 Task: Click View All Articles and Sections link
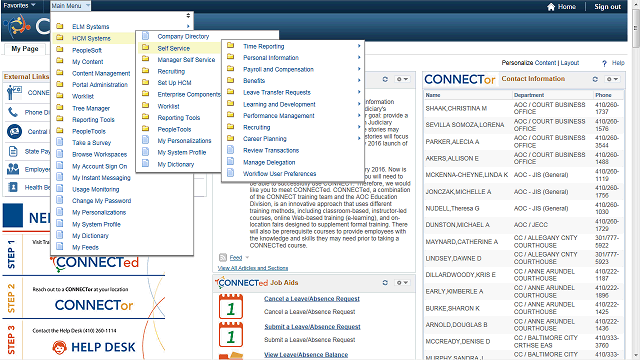click(x=253, y=268)
